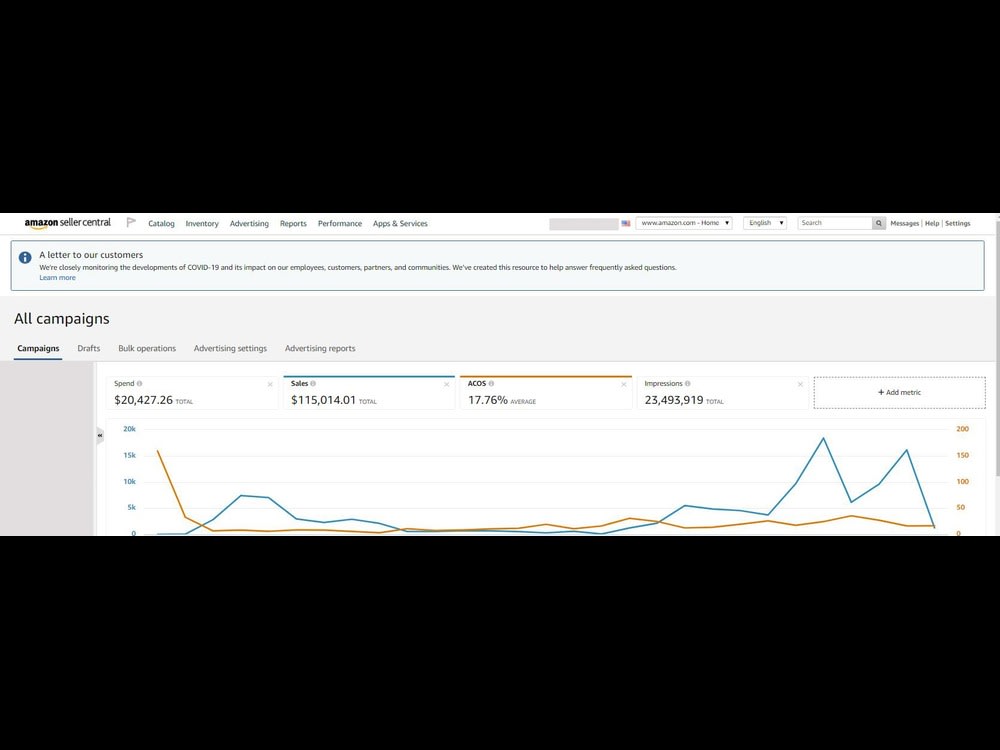Select the Spend metric card
The height and width of the screenshot is (750, 1000).
click(x=191, y=392)
